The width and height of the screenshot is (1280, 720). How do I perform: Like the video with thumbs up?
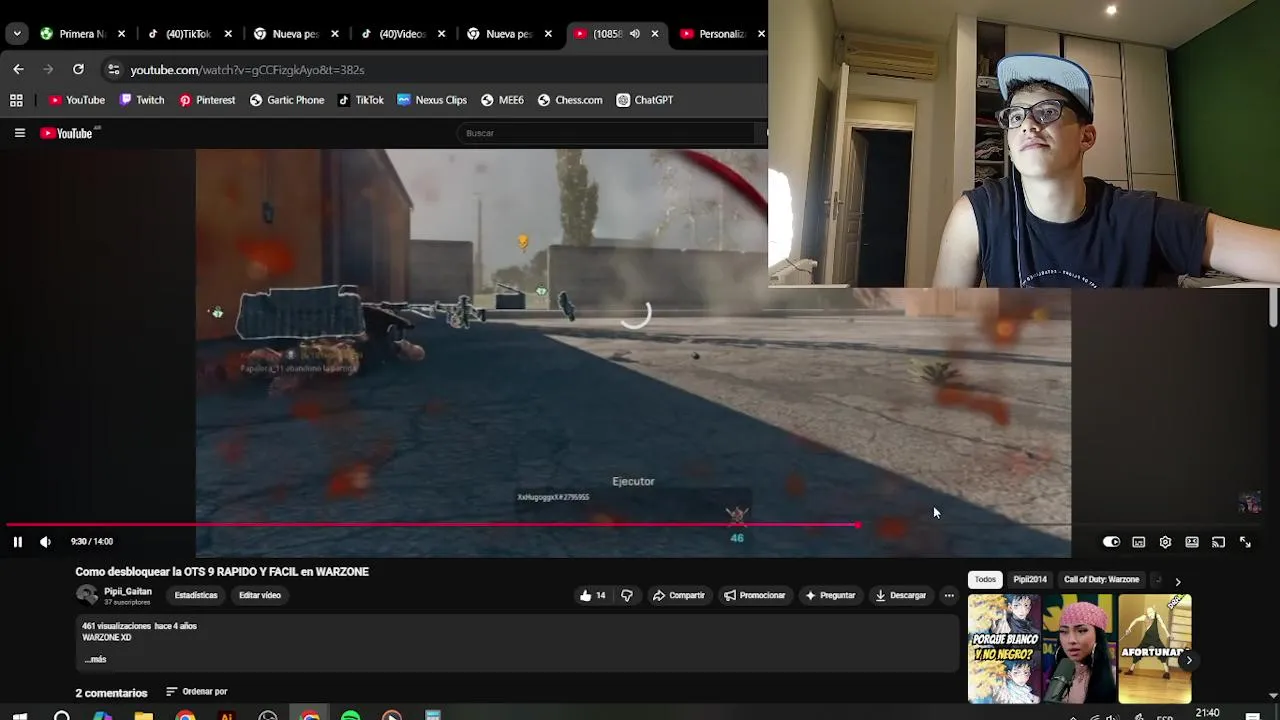[x=592, y=595]
